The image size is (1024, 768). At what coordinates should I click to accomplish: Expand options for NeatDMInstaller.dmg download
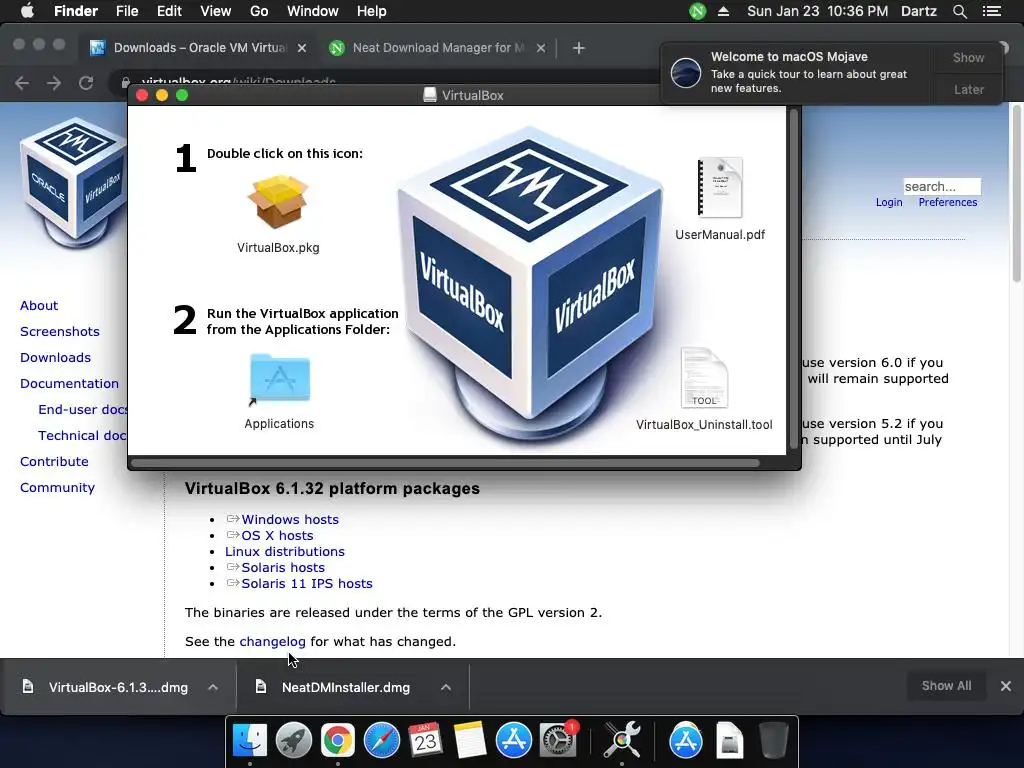pos(445,687)
